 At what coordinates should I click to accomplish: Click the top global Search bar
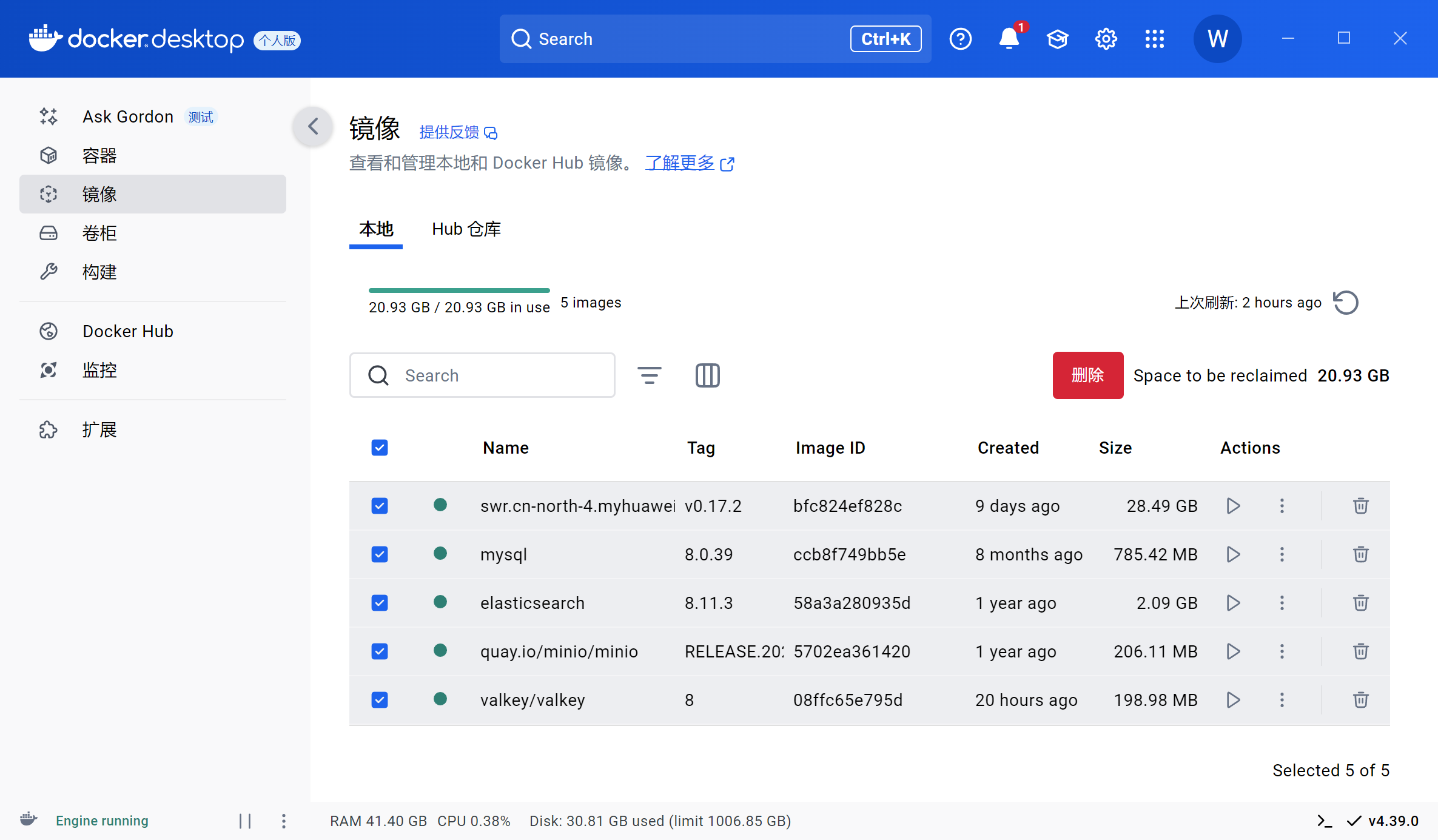coord(715,39)
